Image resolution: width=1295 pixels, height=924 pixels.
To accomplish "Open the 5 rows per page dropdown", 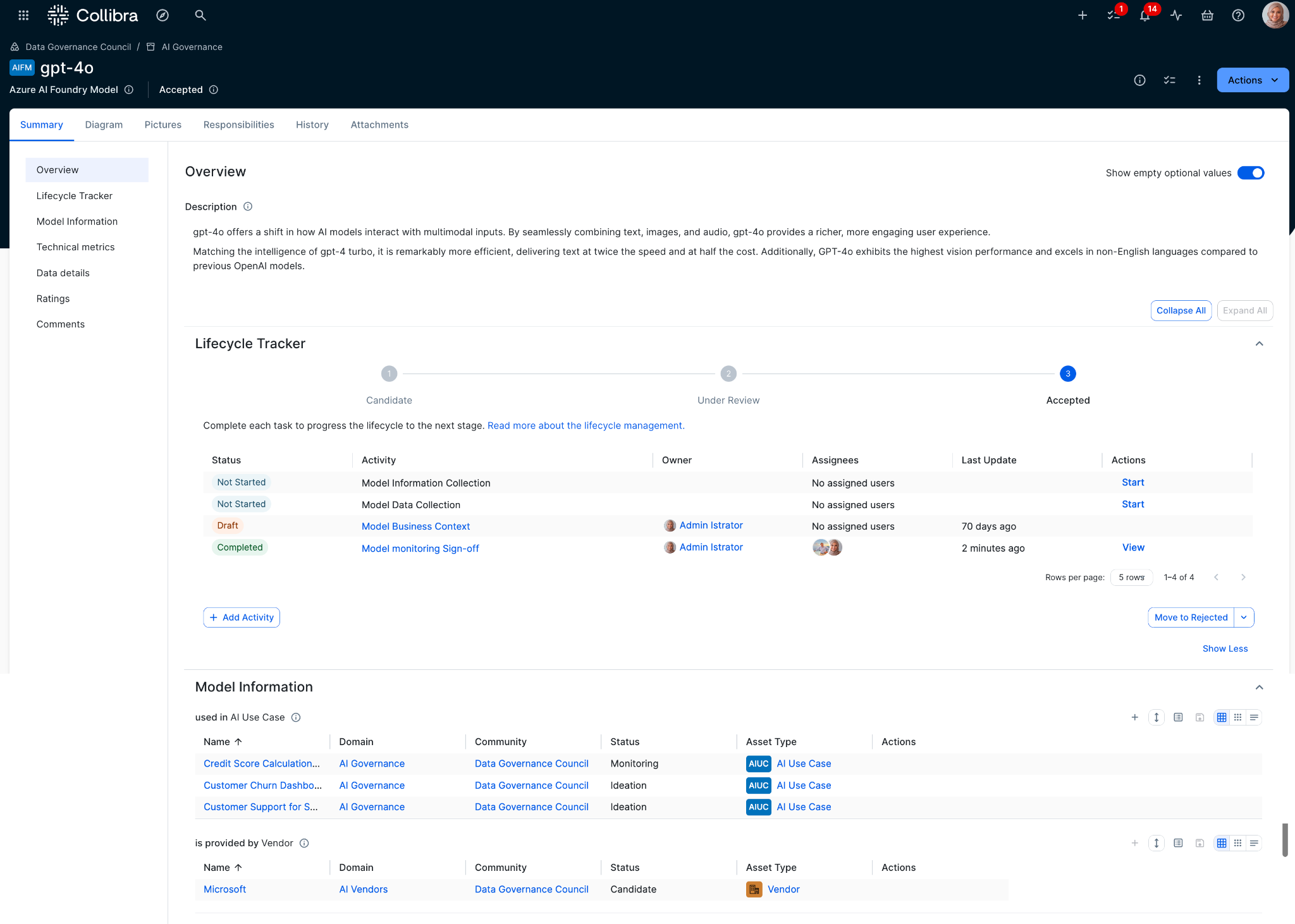I will pos(1131,577).
